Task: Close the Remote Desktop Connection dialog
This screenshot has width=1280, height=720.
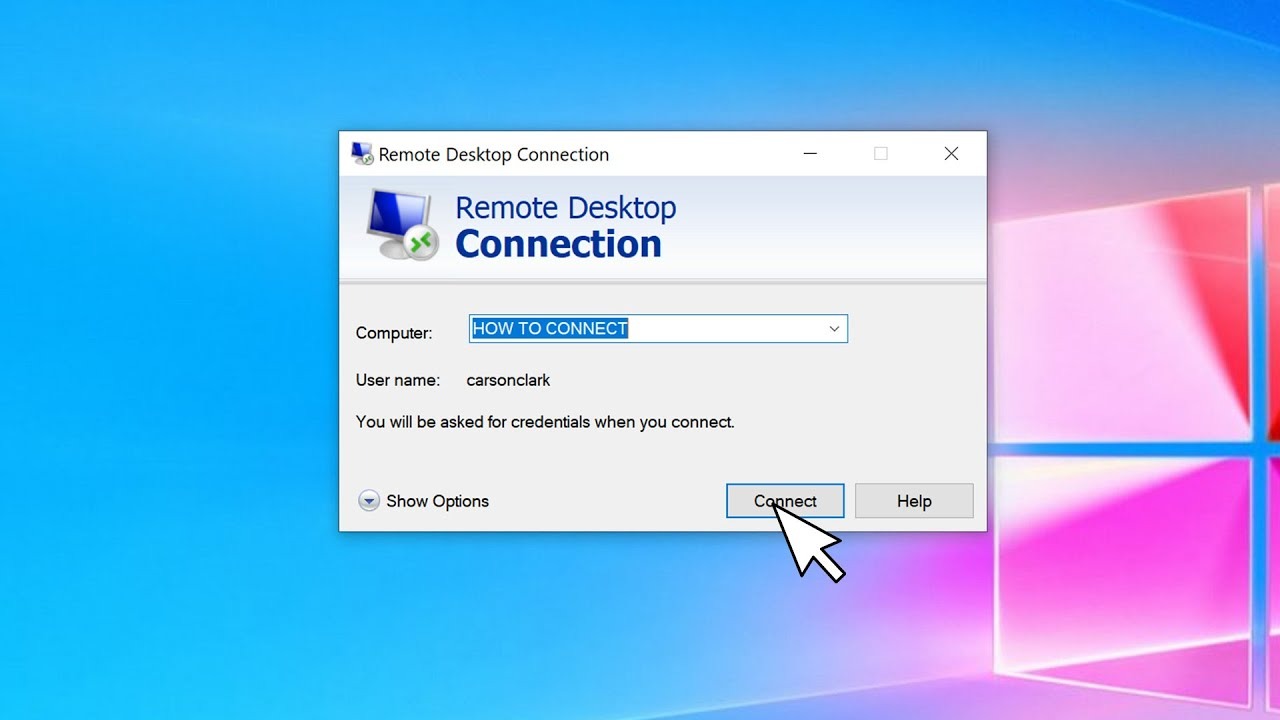Action: pos(951,154)
